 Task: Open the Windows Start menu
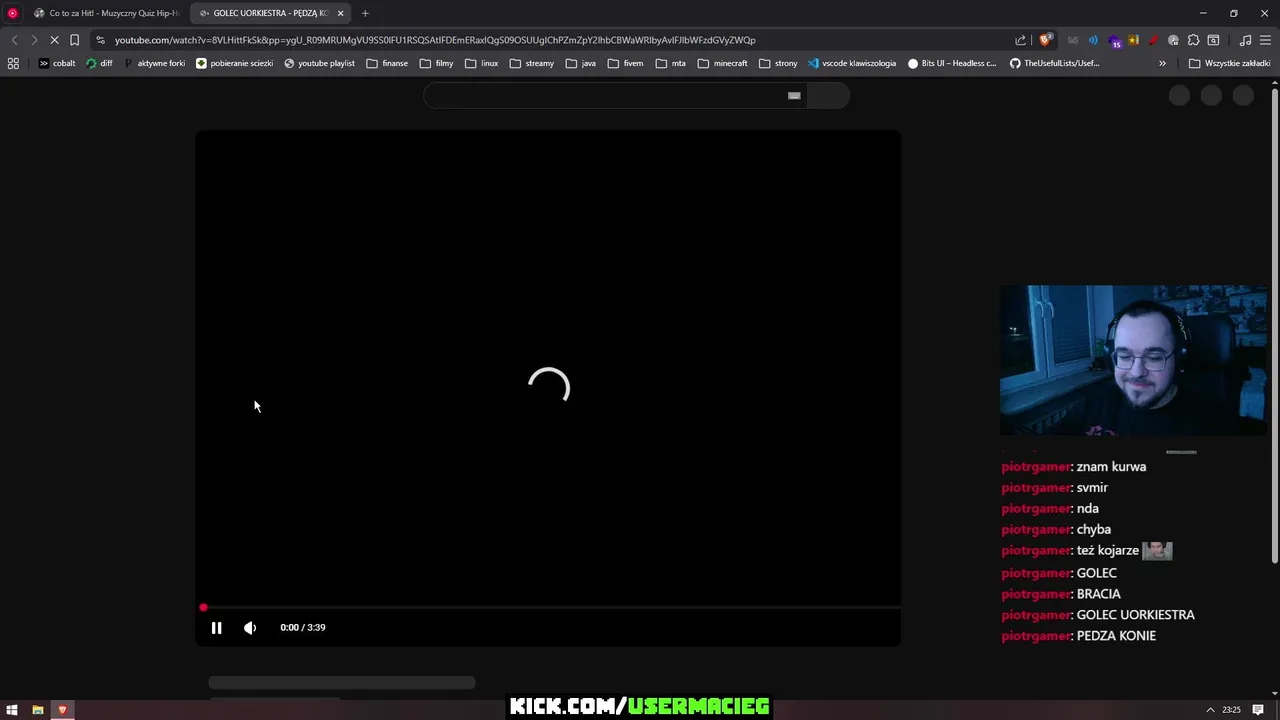tap(12, 710)
